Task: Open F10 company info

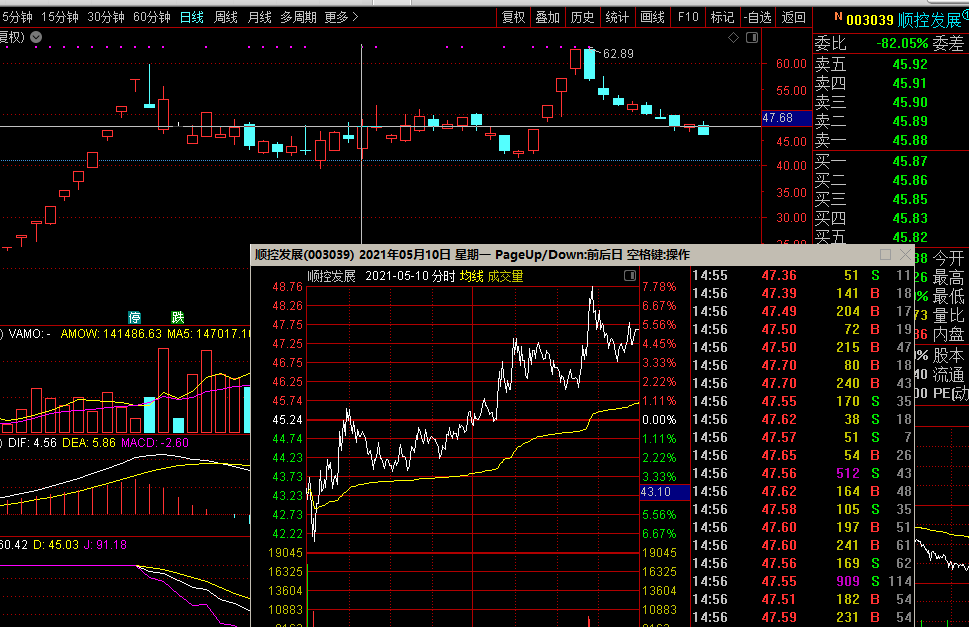Action: pyautogui.click(x=688, y=17)
